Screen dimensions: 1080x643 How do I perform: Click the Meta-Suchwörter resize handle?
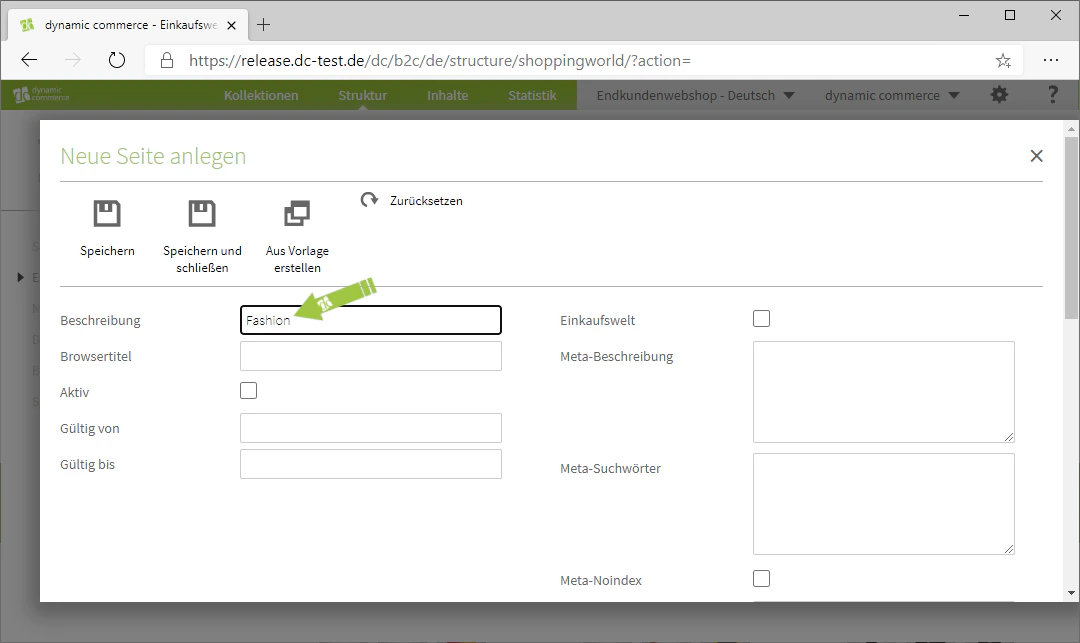click(1009, 549)
